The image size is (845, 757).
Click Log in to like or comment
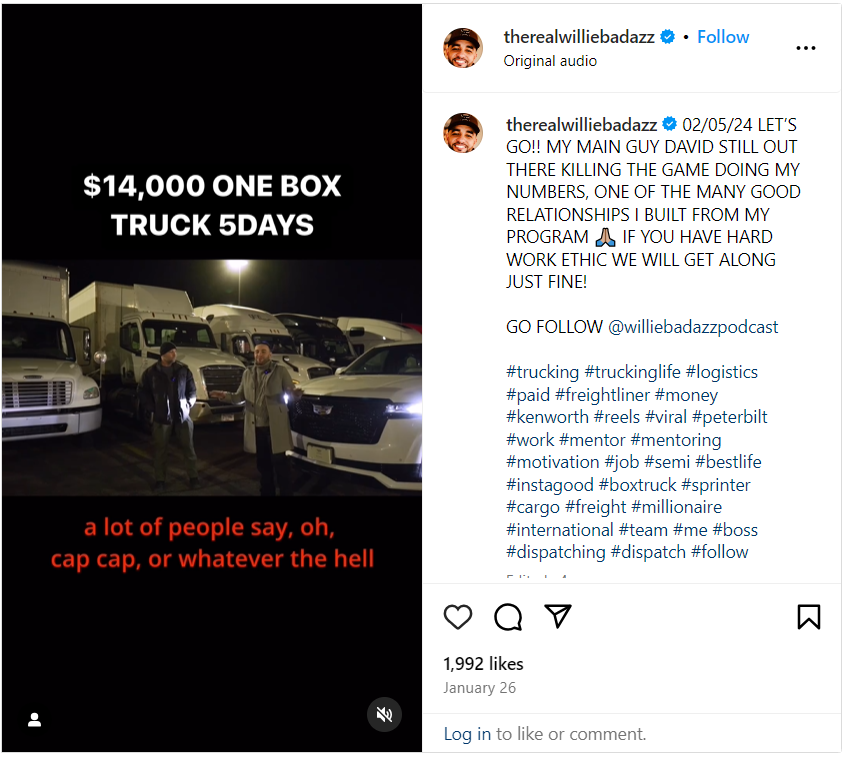[x=467, y=734]
